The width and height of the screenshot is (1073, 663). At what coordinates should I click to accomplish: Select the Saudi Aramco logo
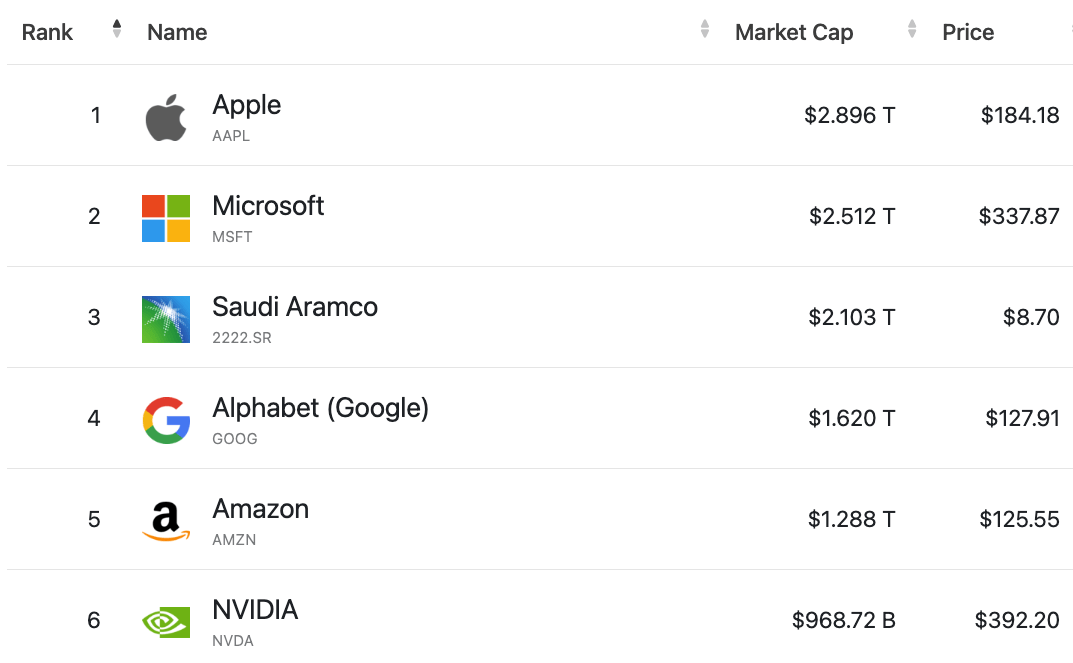(x=166, y=320)
